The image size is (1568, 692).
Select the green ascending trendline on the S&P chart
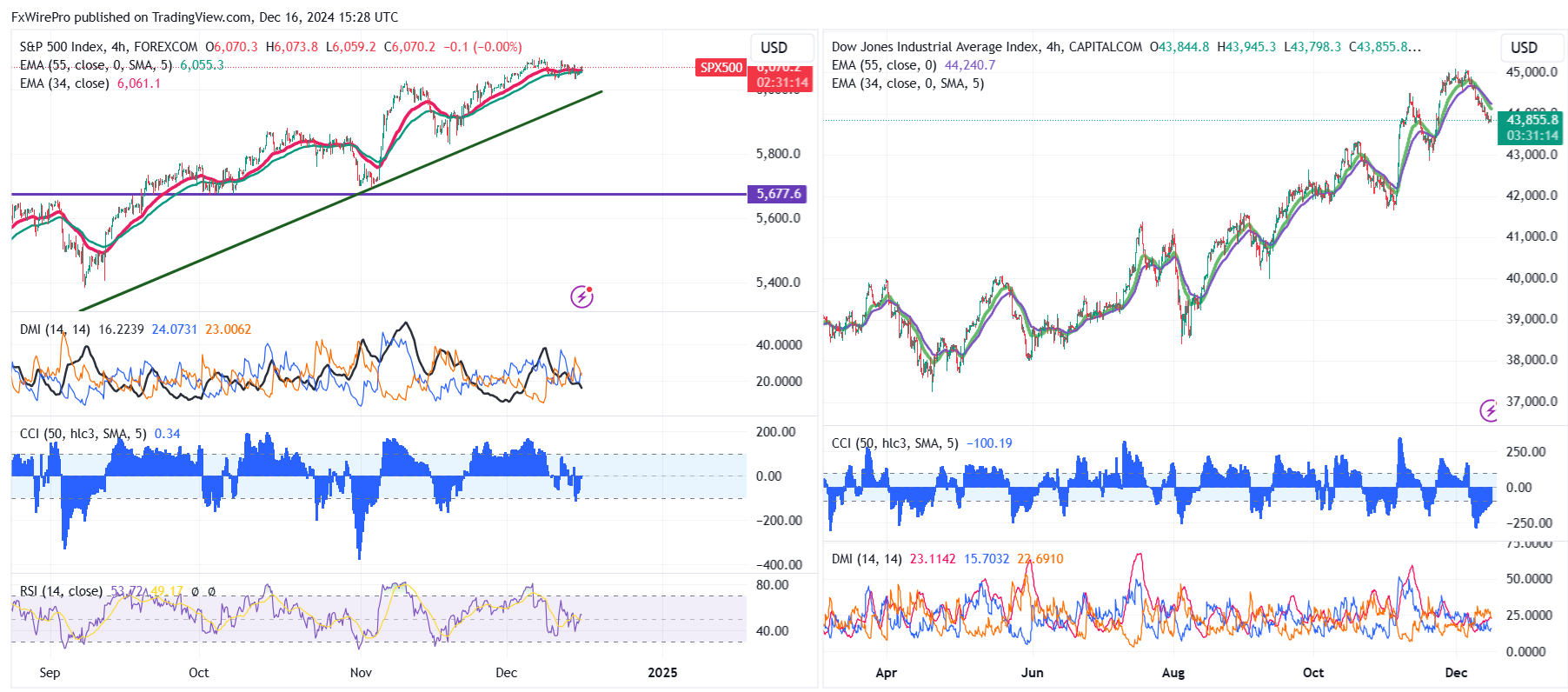click(339, 201)
